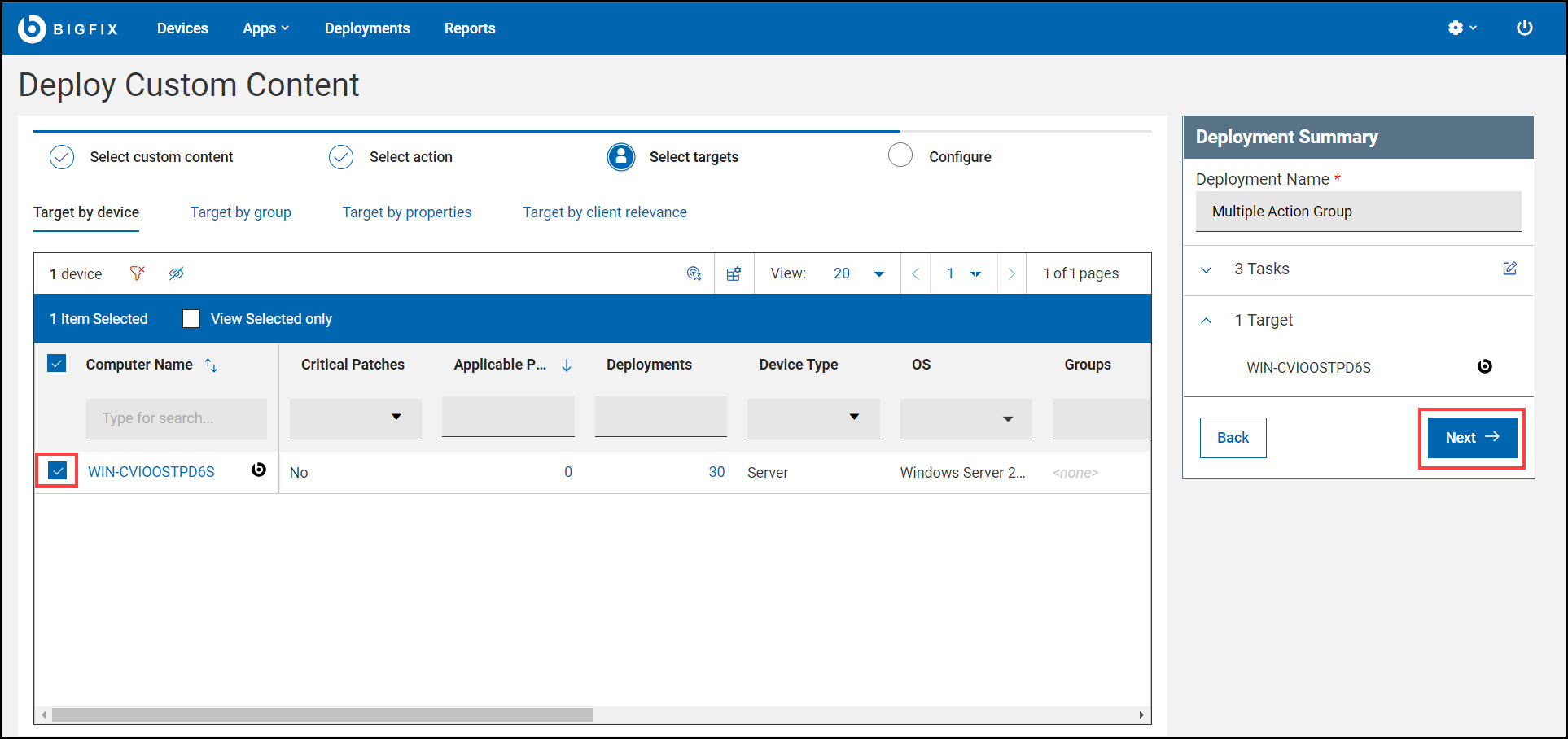Collapse the 1 Target section chevron
This screenshot has height=739, width=1568.
(x=1206, y=320)
